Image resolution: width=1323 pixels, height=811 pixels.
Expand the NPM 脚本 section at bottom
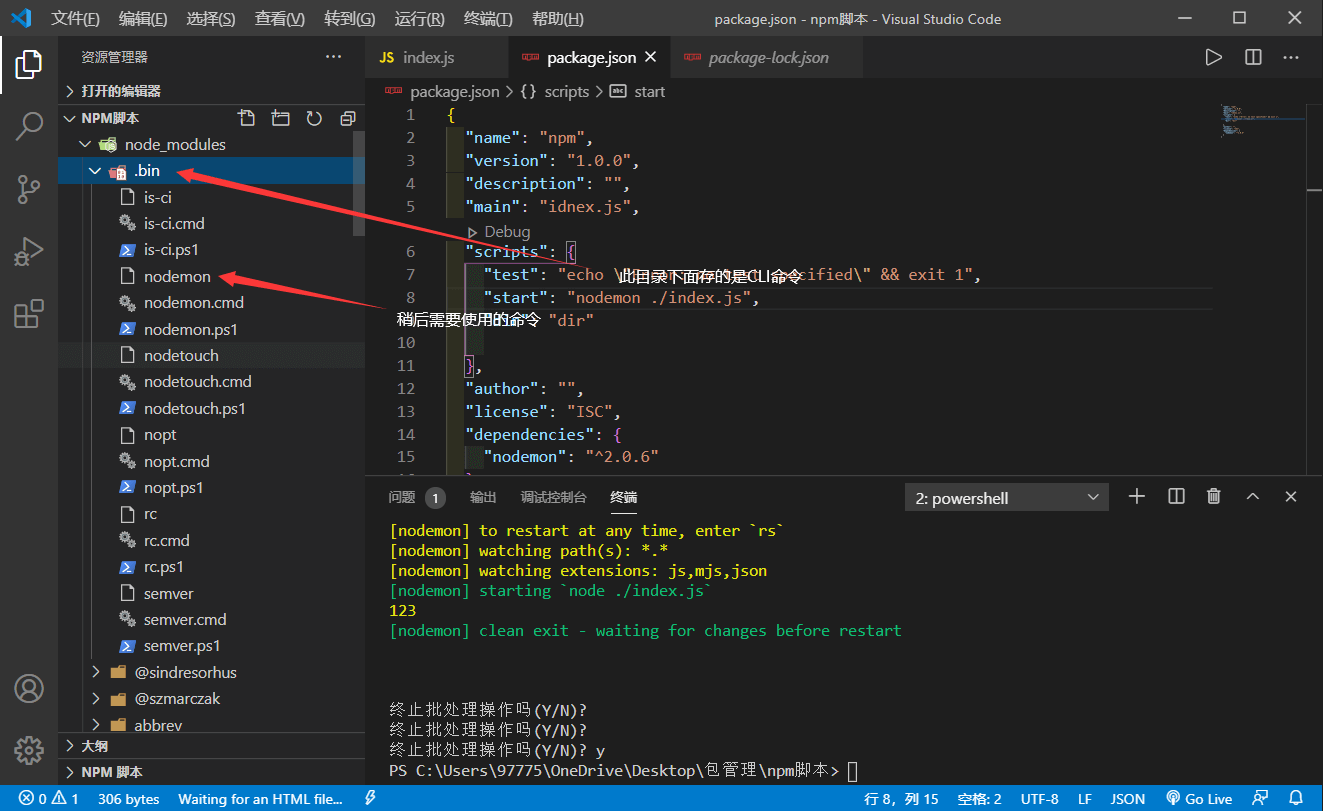click(x=210, y=772)
